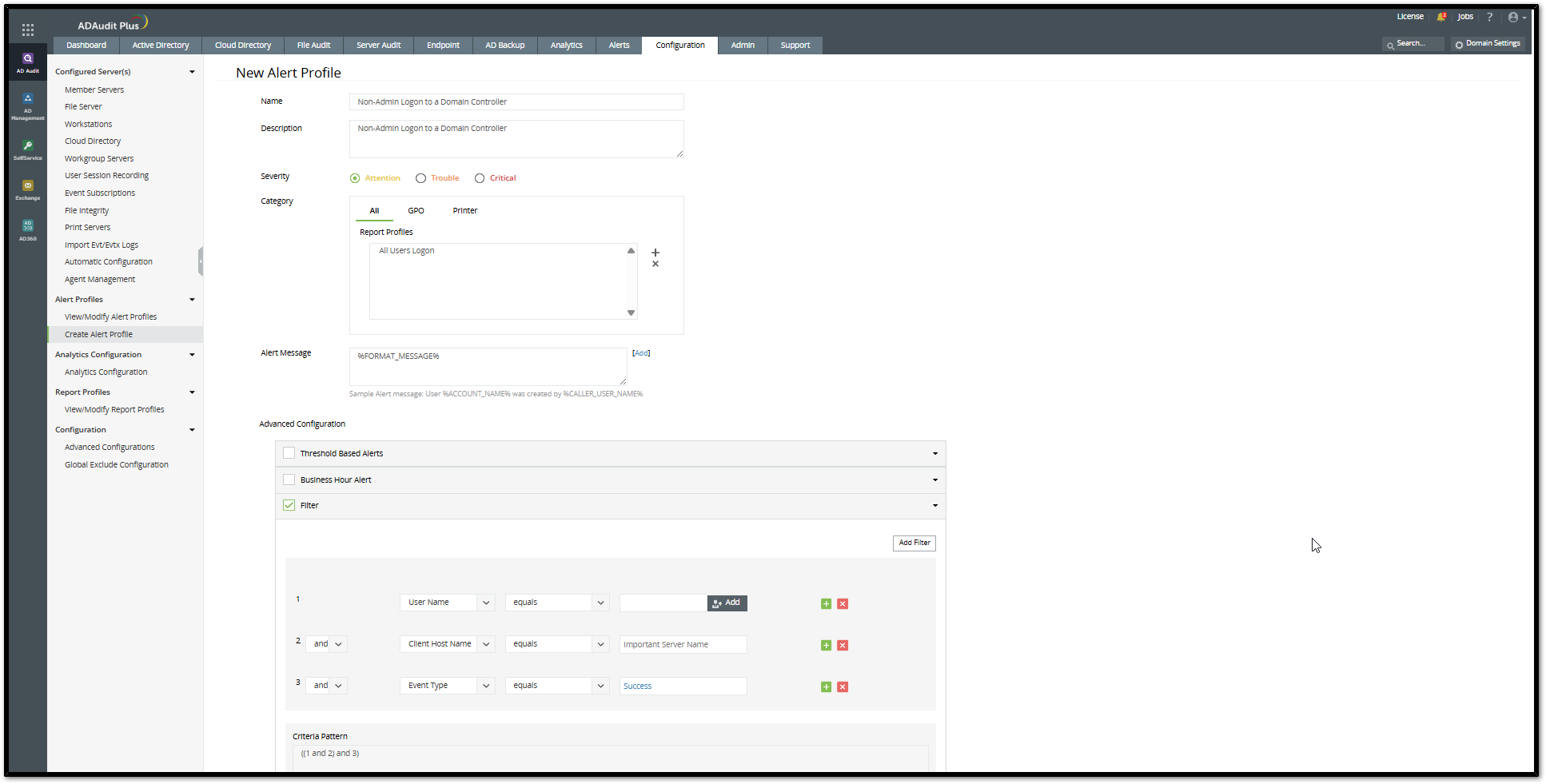Open AD Management from the left sidebar
The width and height of the screenshot is (1546, 784).
point(28,105)
